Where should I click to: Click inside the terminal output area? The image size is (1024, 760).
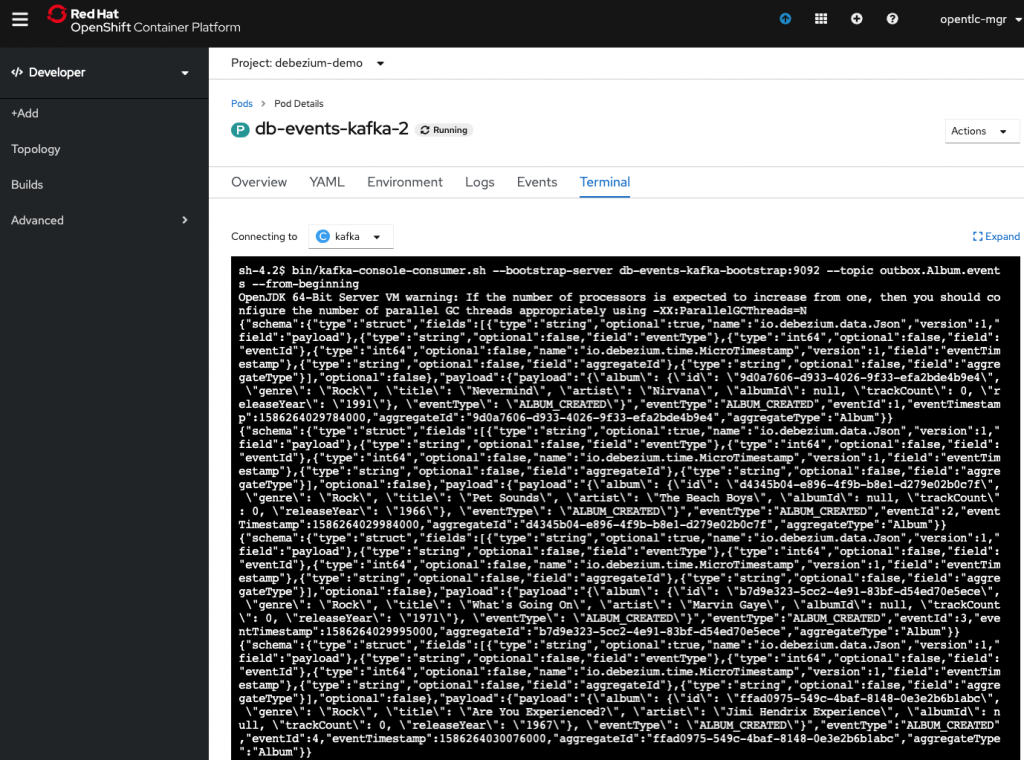pos(618,500)
